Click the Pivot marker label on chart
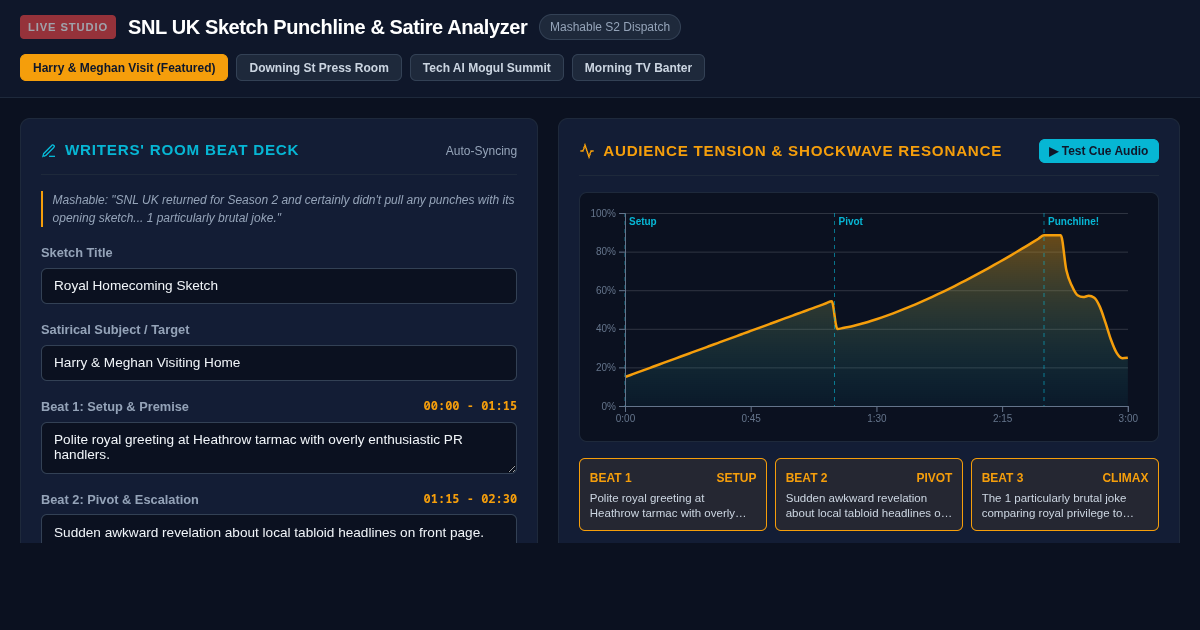 (851, 222)
